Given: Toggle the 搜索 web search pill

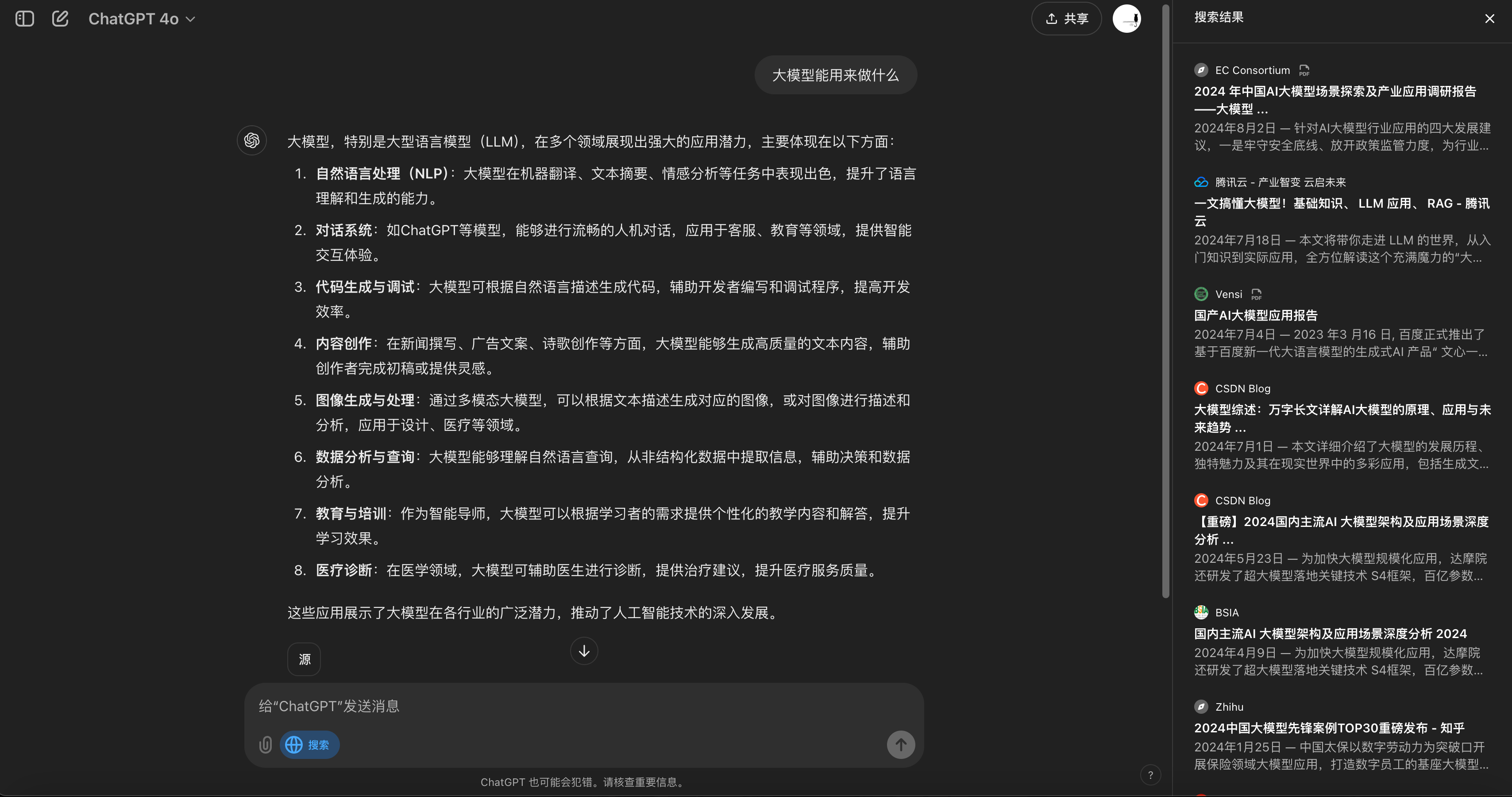Looking at the screenshot, I should pyautogui.click(x=309, y=745).
